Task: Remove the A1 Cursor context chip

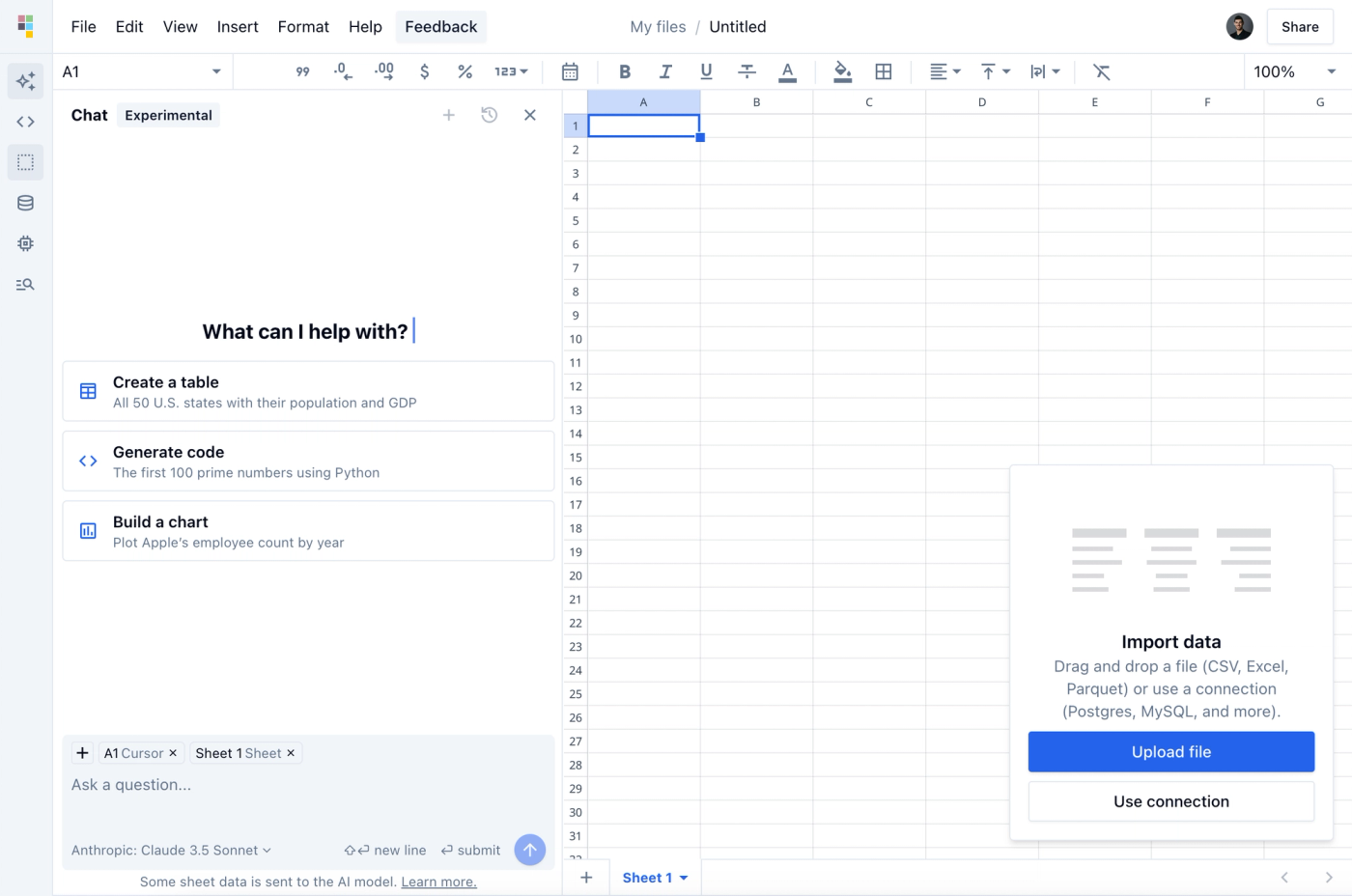Action: coord(173,753)
